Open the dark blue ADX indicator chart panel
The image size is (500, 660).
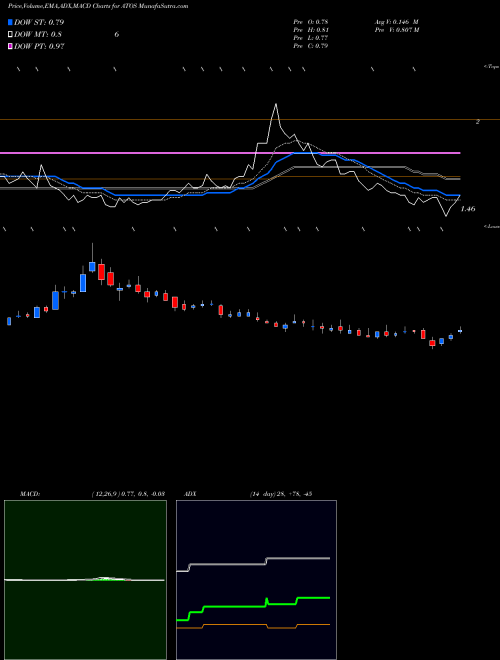(x=256, y=580)
